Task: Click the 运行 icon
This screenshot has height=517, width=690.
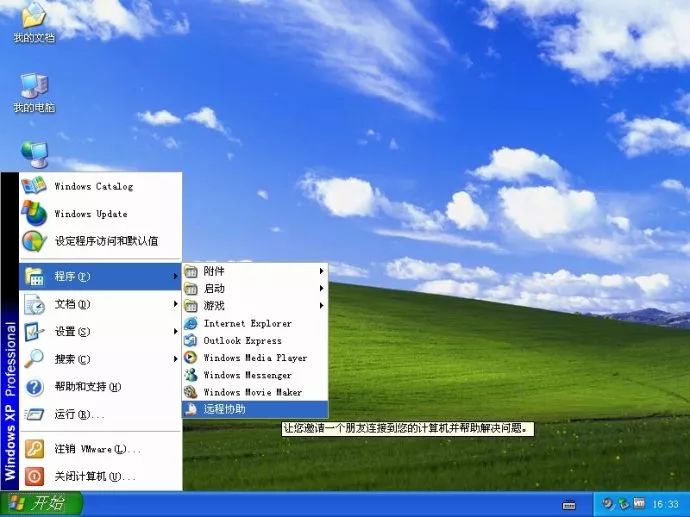Action: [34, 414]
